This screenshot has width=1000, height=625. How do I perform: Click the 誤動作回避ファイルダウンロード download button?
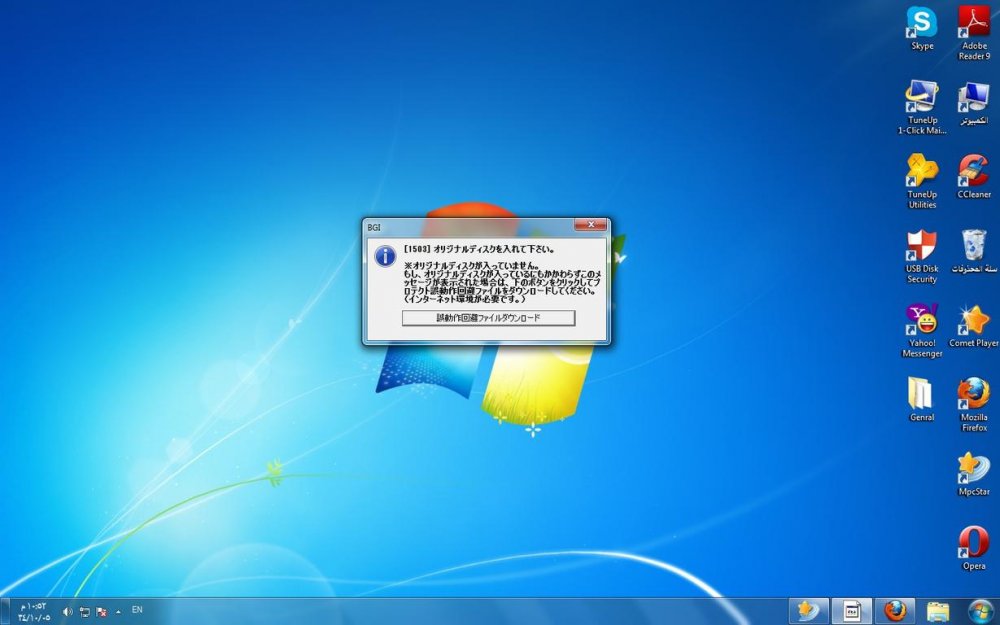coord(488,318)
